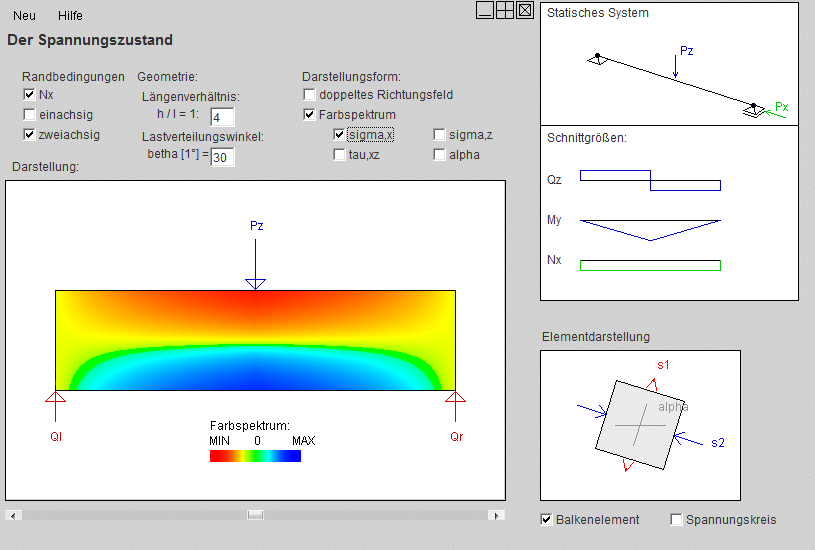Click the betha angle input field

pos(222,157)
